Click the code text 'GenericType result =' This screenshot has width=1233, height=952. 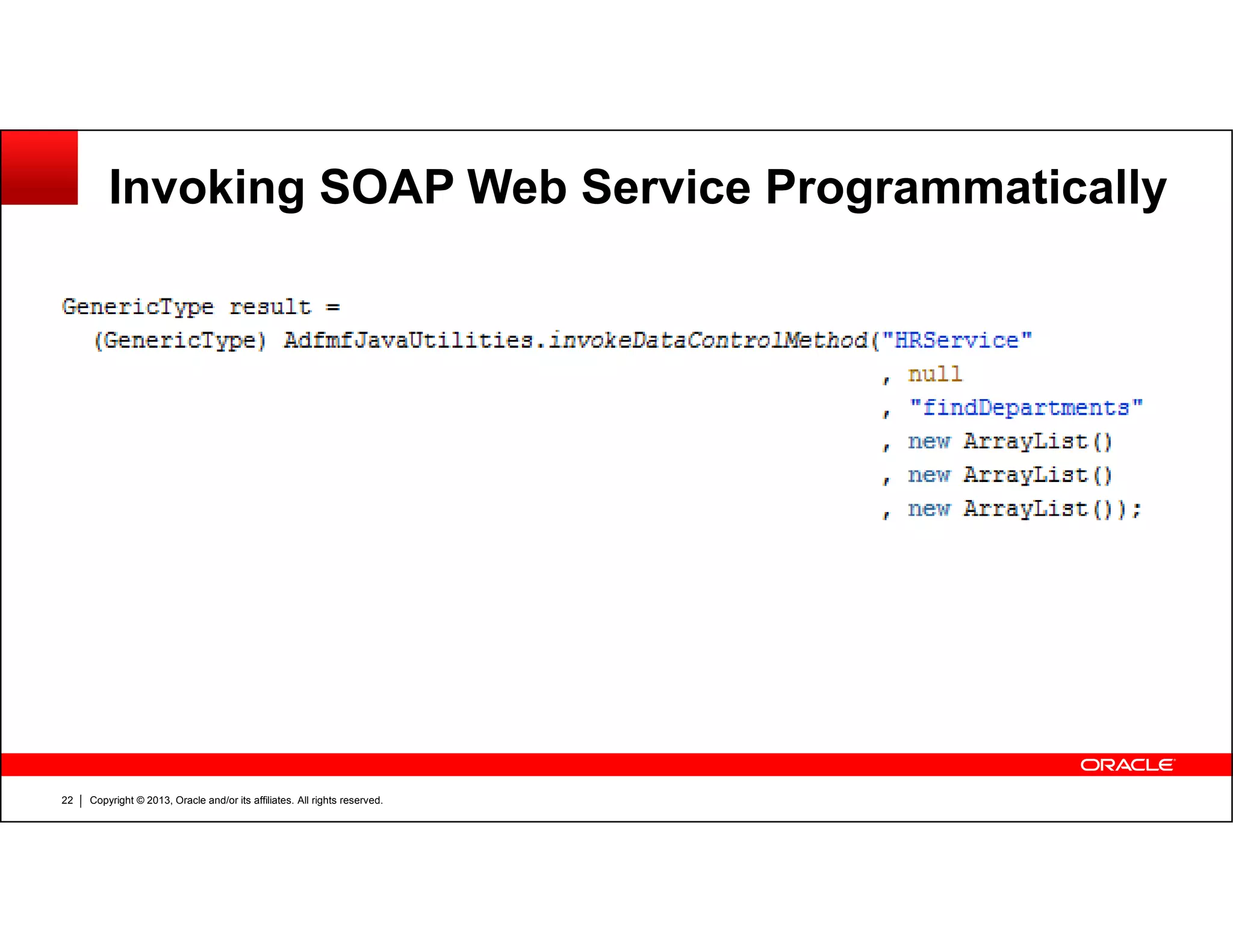click(201, 308)
